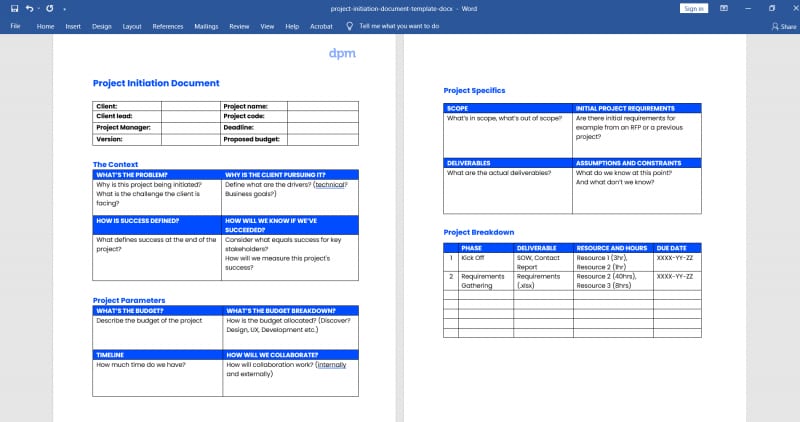This screenshot has height=422, width=800.
Task: Switch to the Mailings tab
Action: 206,26
